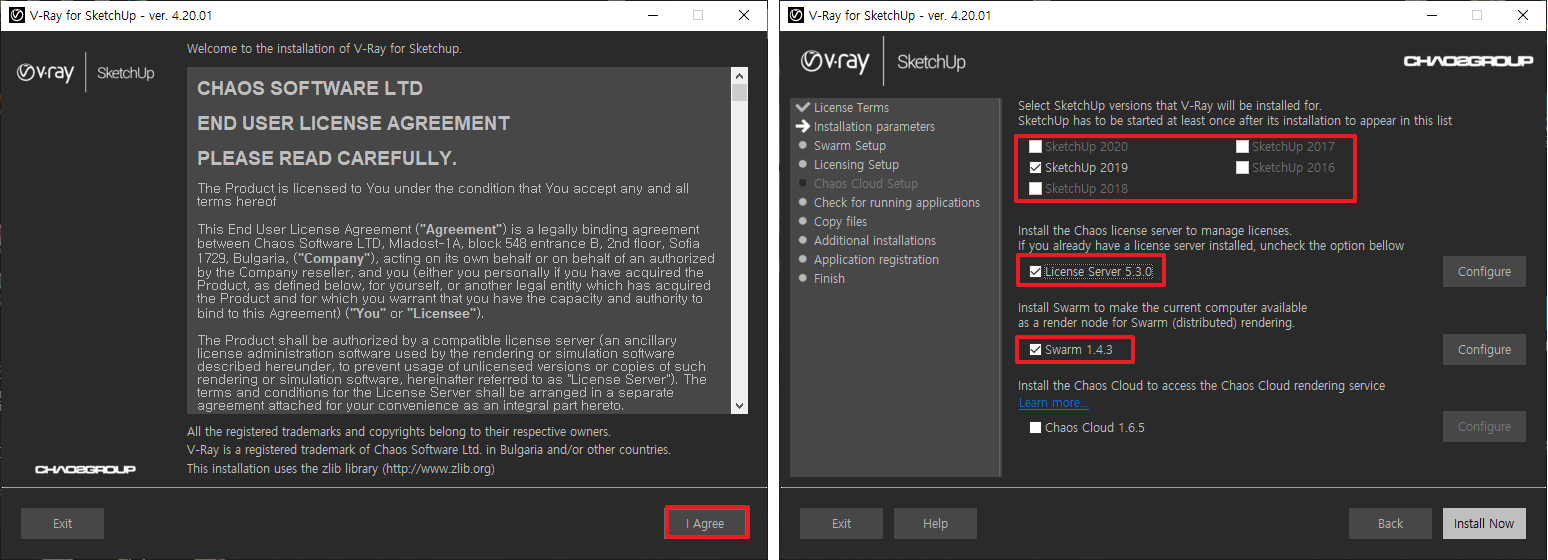Image resolution: width=1548 pixels, height=560 pixels.
Task: Minimize the left V-Ray installer window
Action: pyautogui.click(x=652, y=15)
